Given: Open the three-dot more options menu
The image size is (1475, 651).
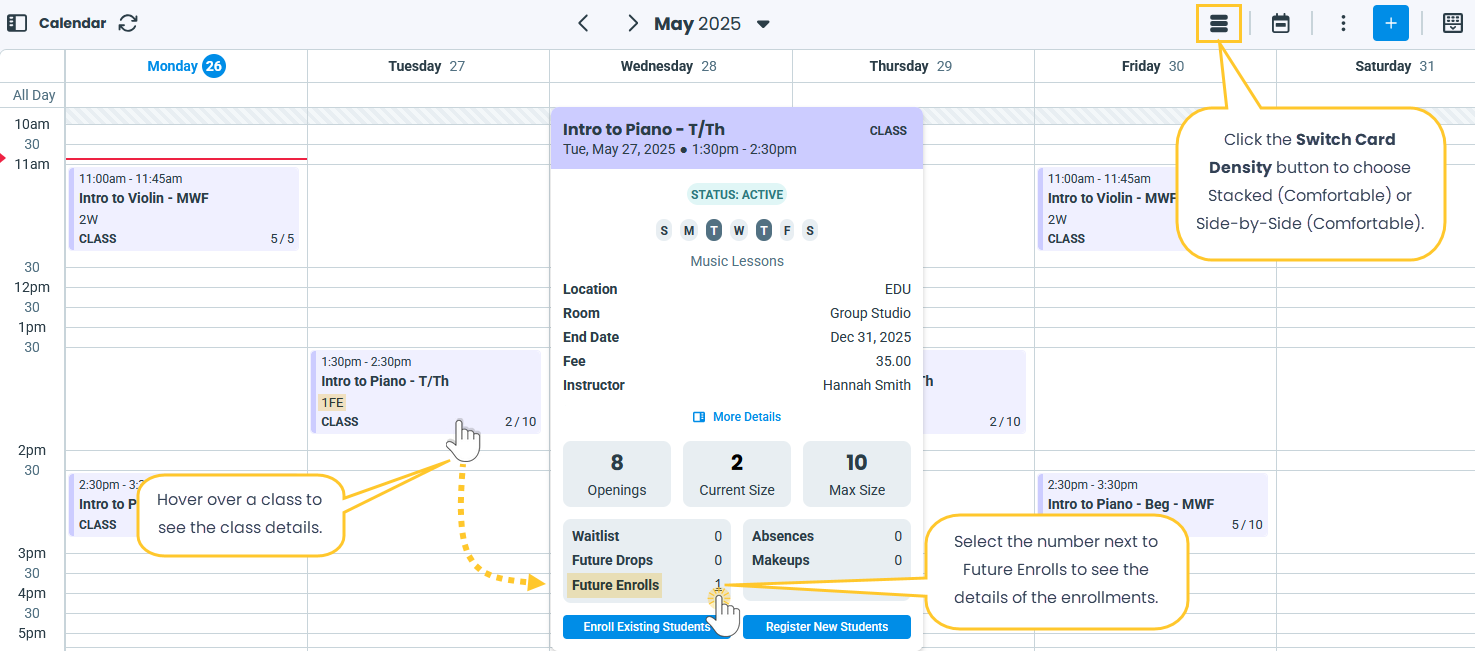Looking at the screenshot, I should coord(1343,24).
